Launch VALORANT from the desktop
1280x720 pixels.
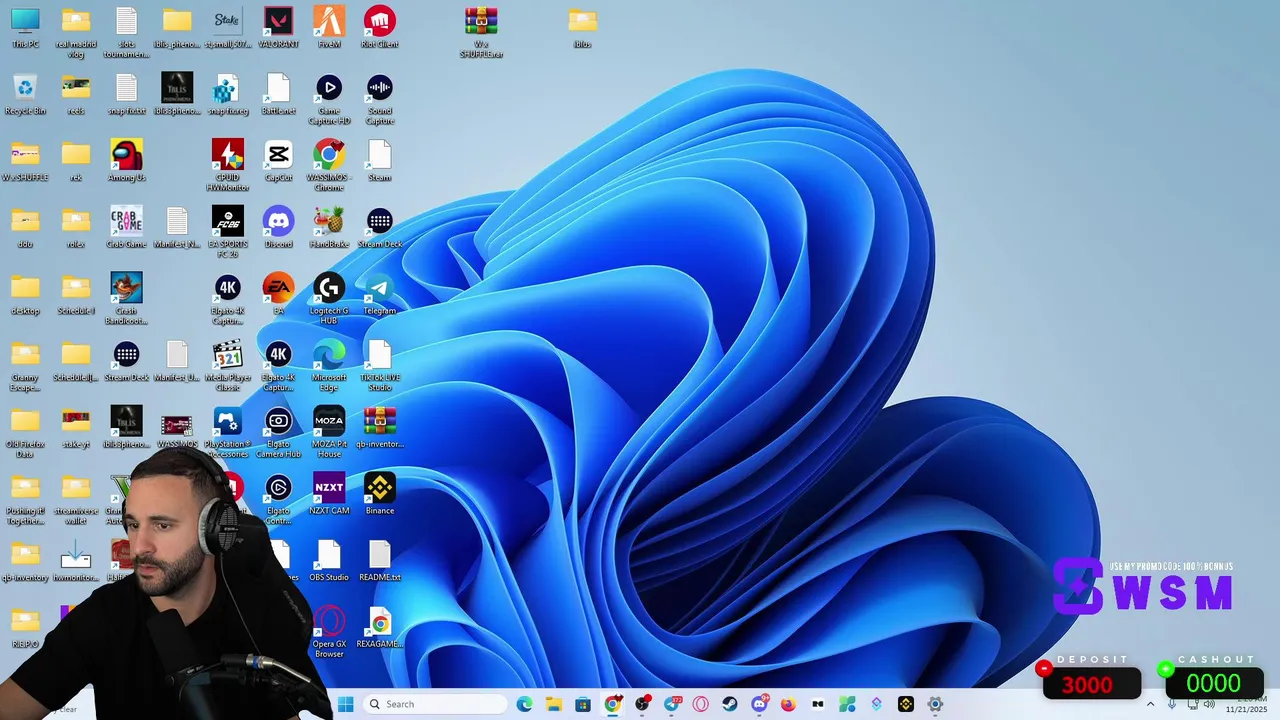pos(278,28)
